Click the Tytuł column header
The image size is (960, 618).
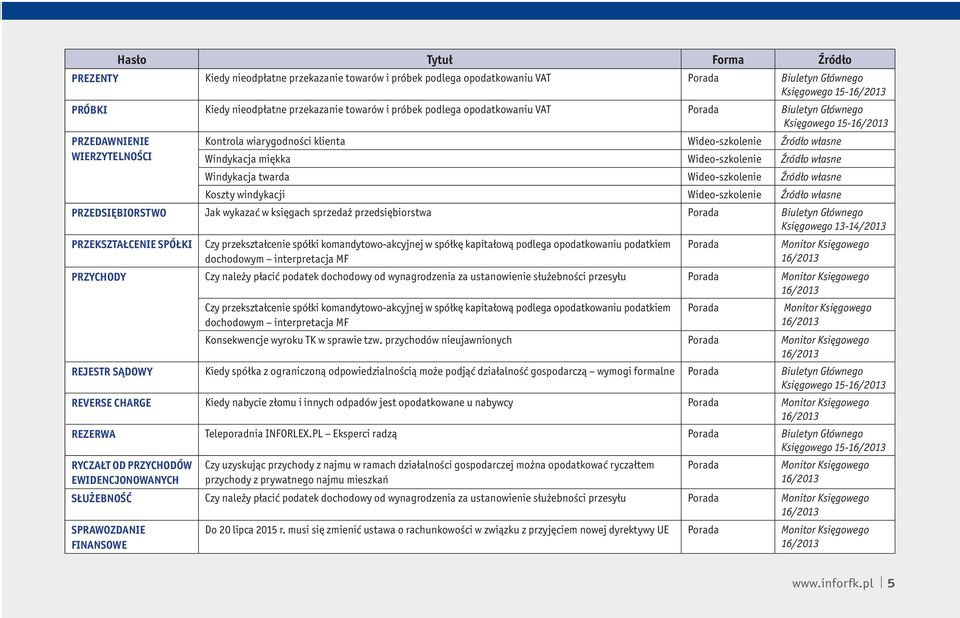coord(440,59)
